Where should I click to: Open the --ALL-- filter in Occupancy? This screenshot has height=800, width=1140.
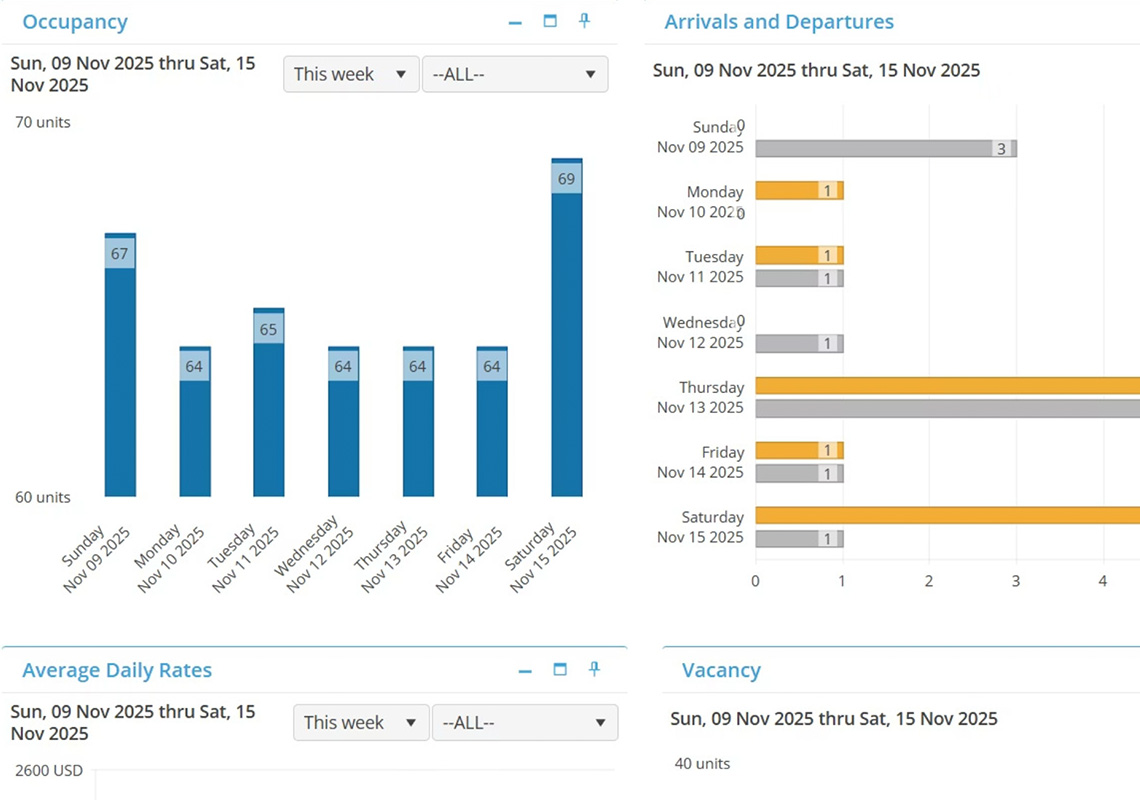pyautogui.click(x=515, y=74)
